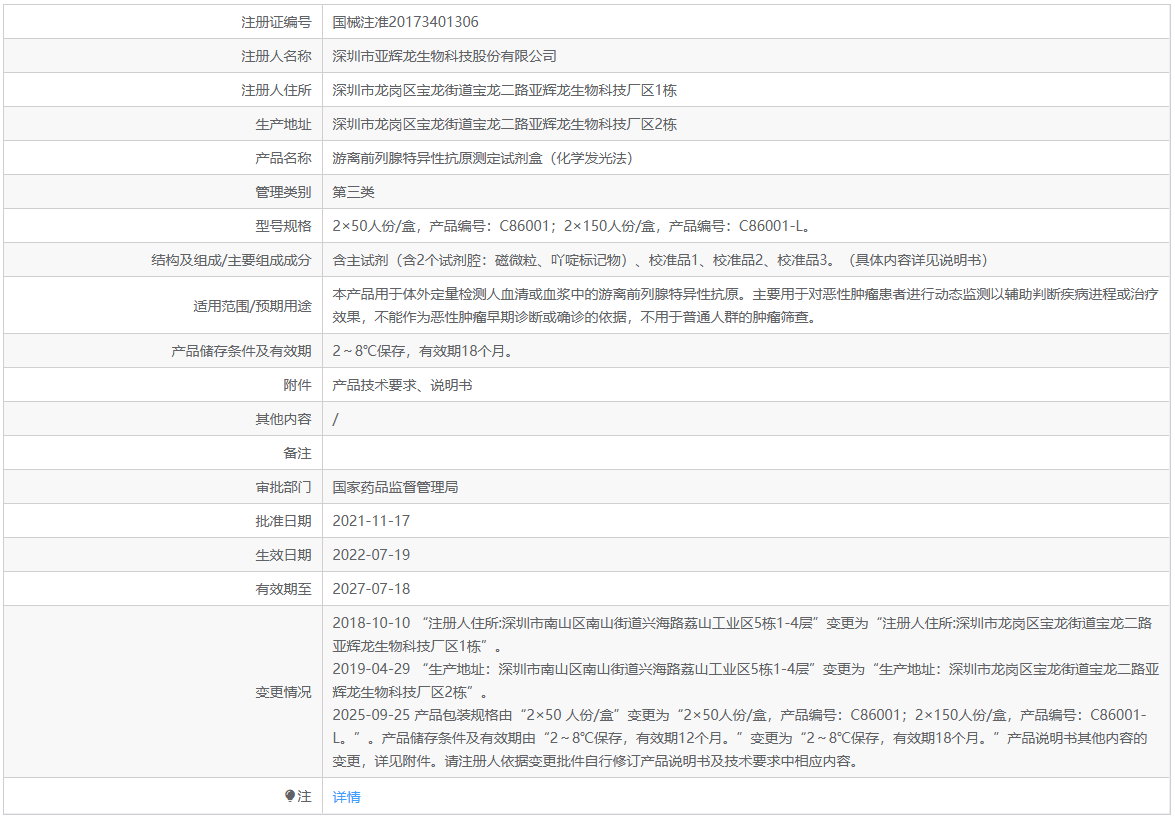Select registration number 国械注准20173401306
The width and height of the screenshot is (1175, 820).
click(x=405, y=22)
